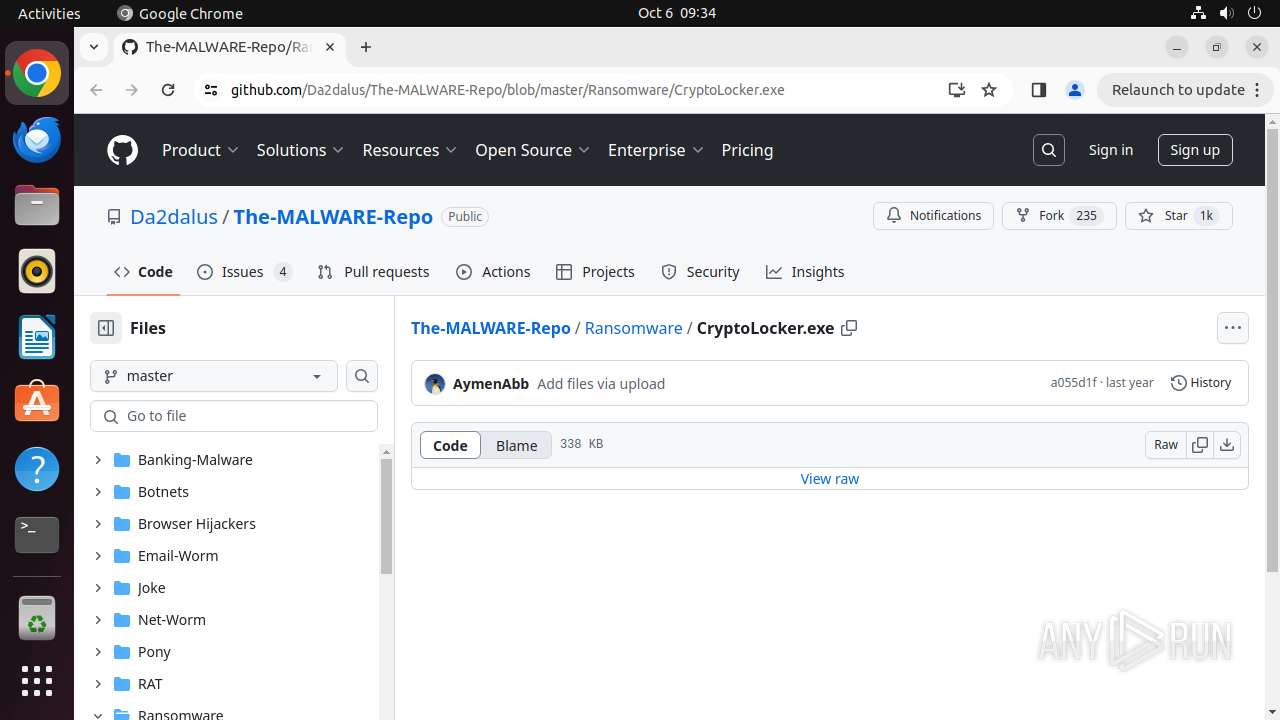Launch Thunderbird from the dock
Screen dimensions: 1280x720
pyautogui.click(x=37, y=139)
